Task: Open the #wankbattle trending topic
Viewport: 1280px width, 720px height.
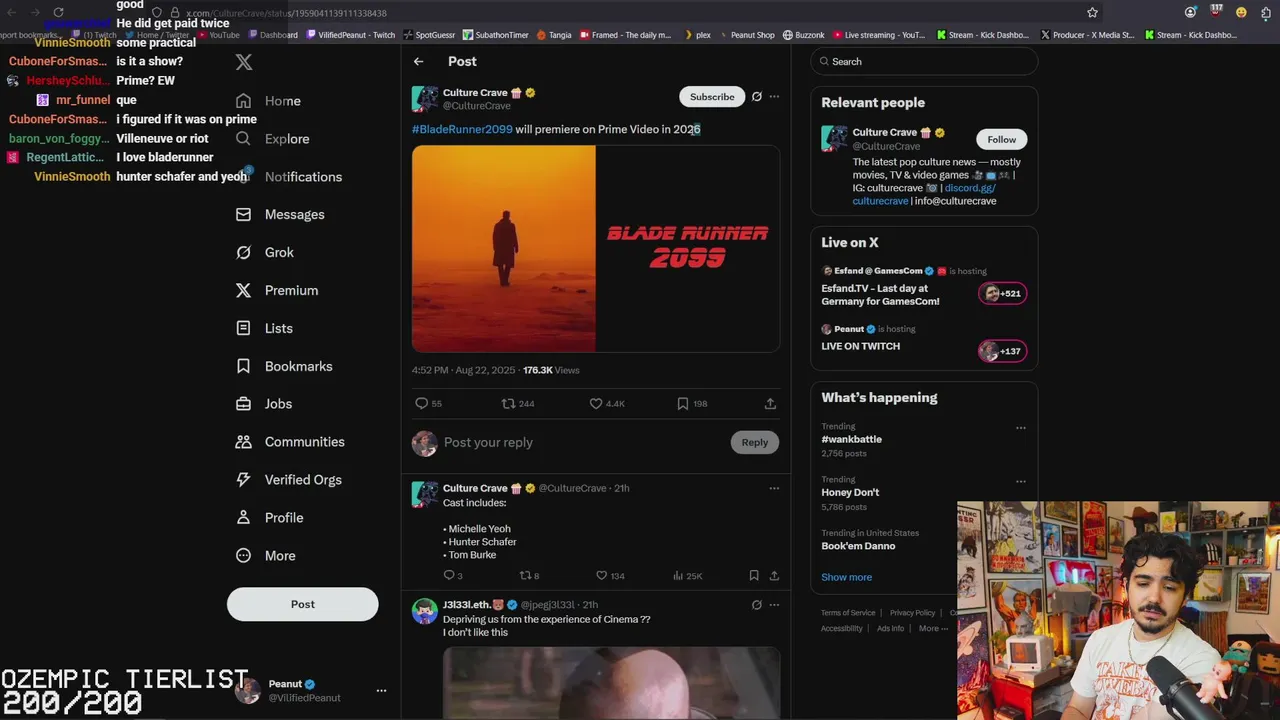Action: [852, 439]
